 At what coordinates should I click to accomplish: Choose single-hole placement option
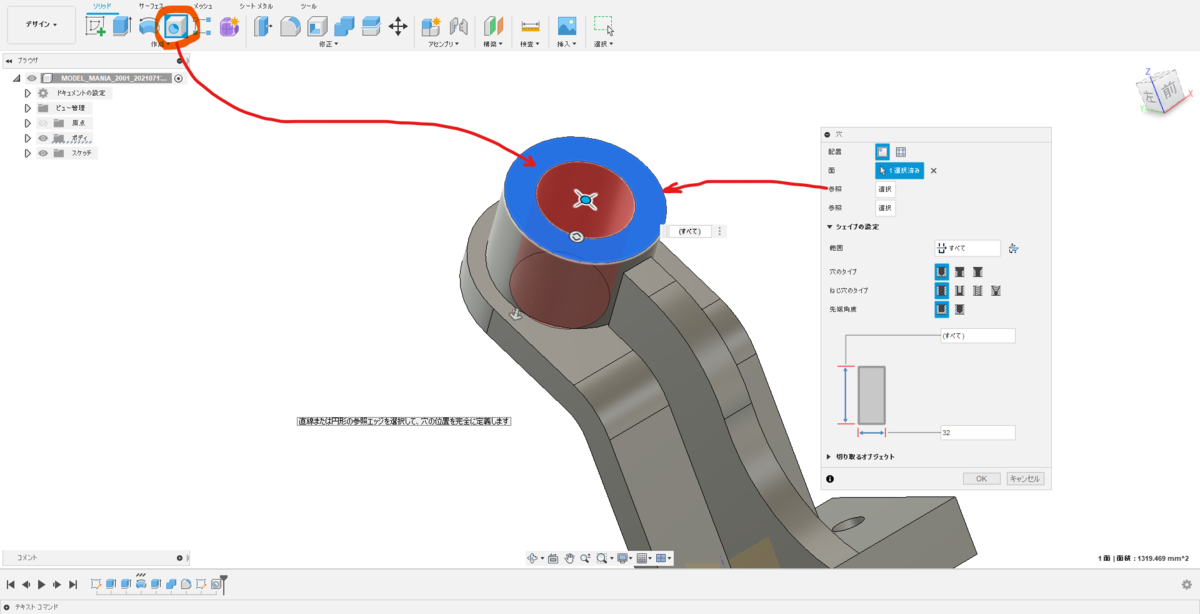(x=883, y=152)
